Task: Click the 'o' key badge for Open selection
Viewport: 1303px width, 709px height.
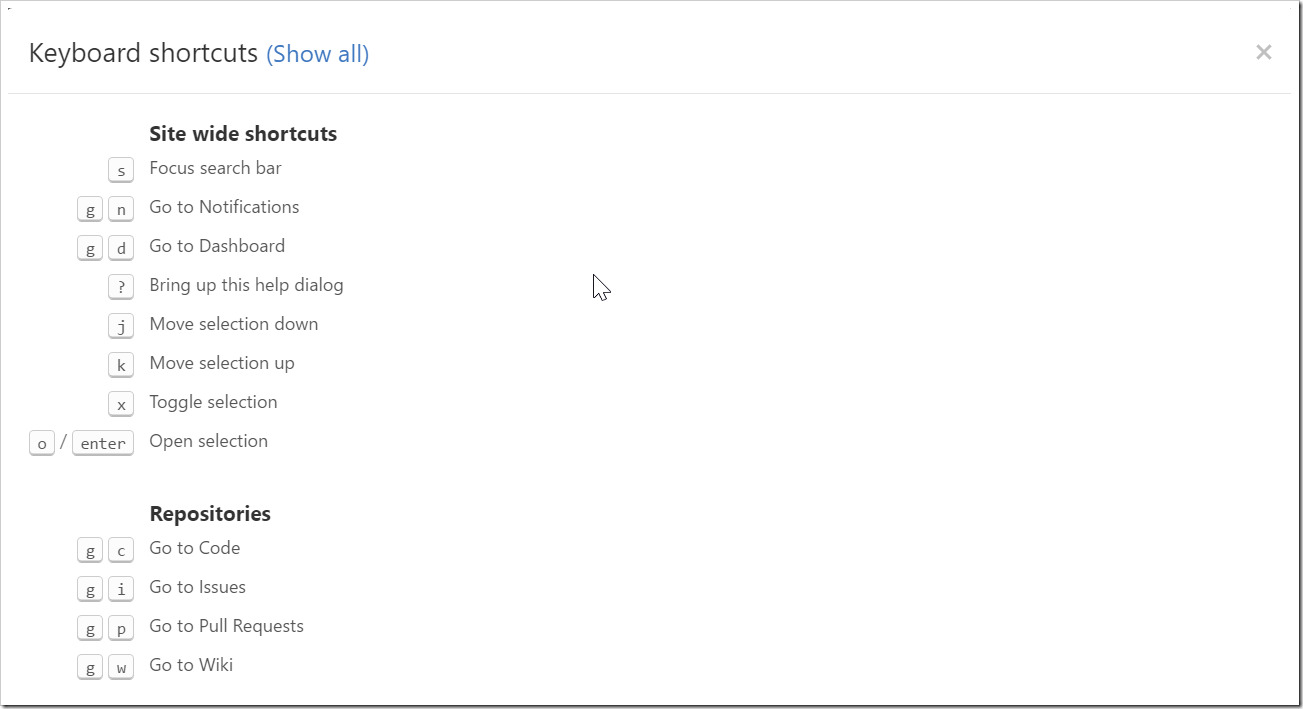Action: tap(42, 442)
